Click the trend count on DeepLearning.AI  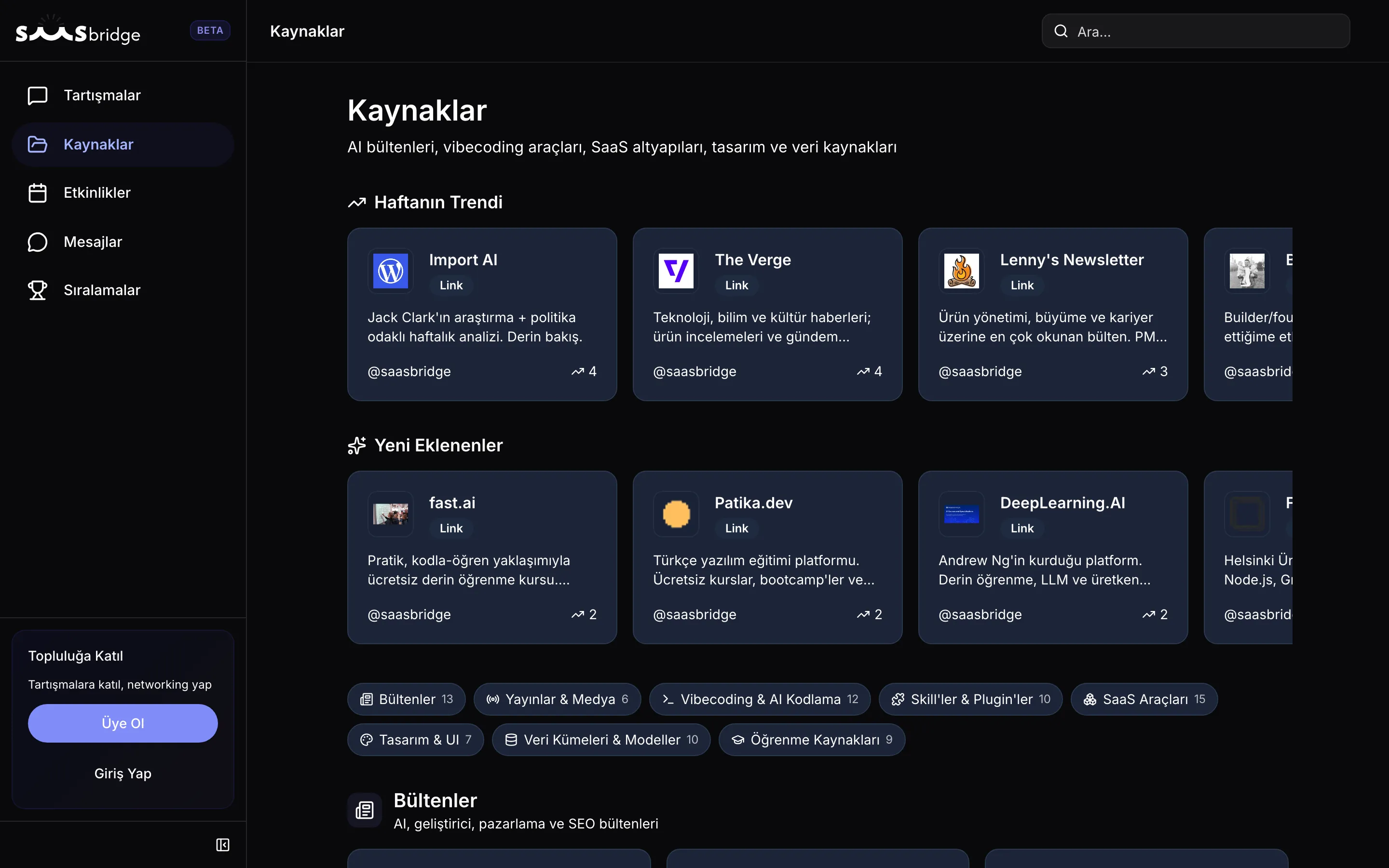pyautogui.click(x=1155, y=614)
